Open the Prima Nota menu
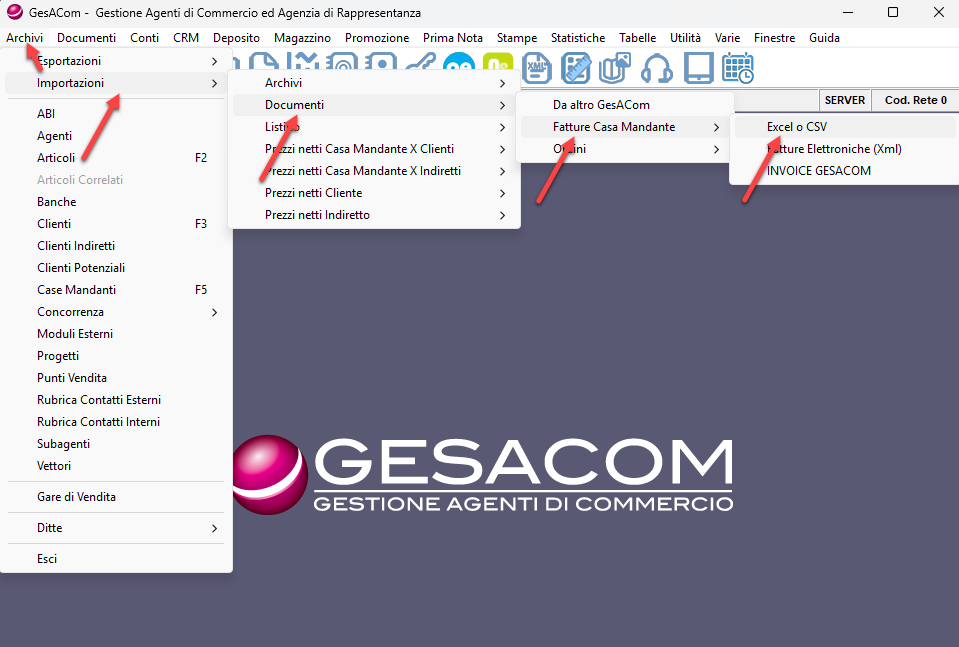Image resolution: width=959 pixels, height=647 pixels. click(x=453, y=38)
